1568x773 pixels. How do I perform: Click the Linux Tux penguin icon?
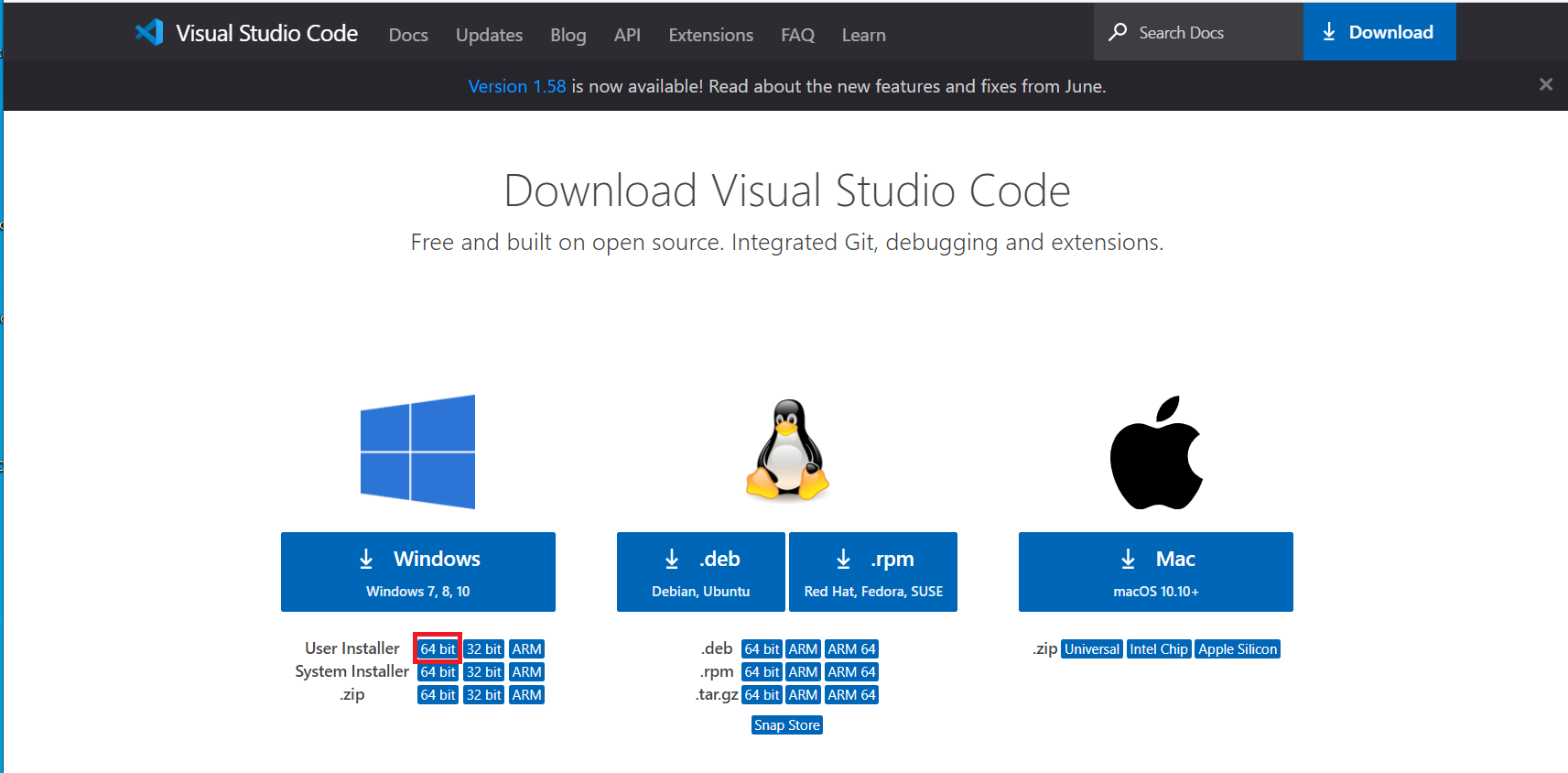pyautogui.click(x=787, y=450)
